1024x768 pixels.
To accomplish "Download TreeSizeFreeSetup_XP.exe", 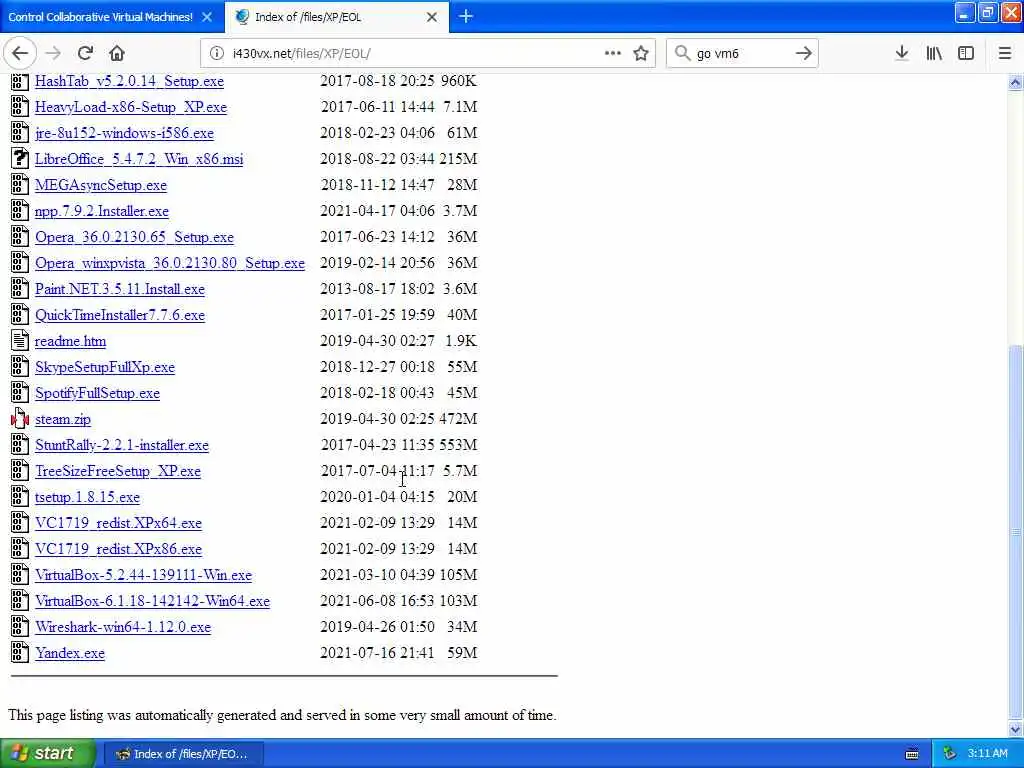I will (x=118, y=471).
